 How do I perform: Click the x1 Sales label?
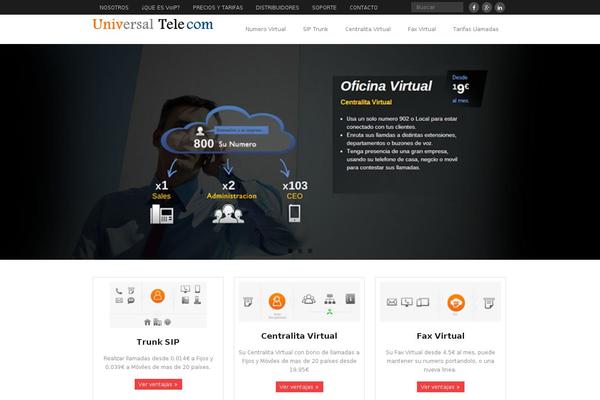pos(161,190)
